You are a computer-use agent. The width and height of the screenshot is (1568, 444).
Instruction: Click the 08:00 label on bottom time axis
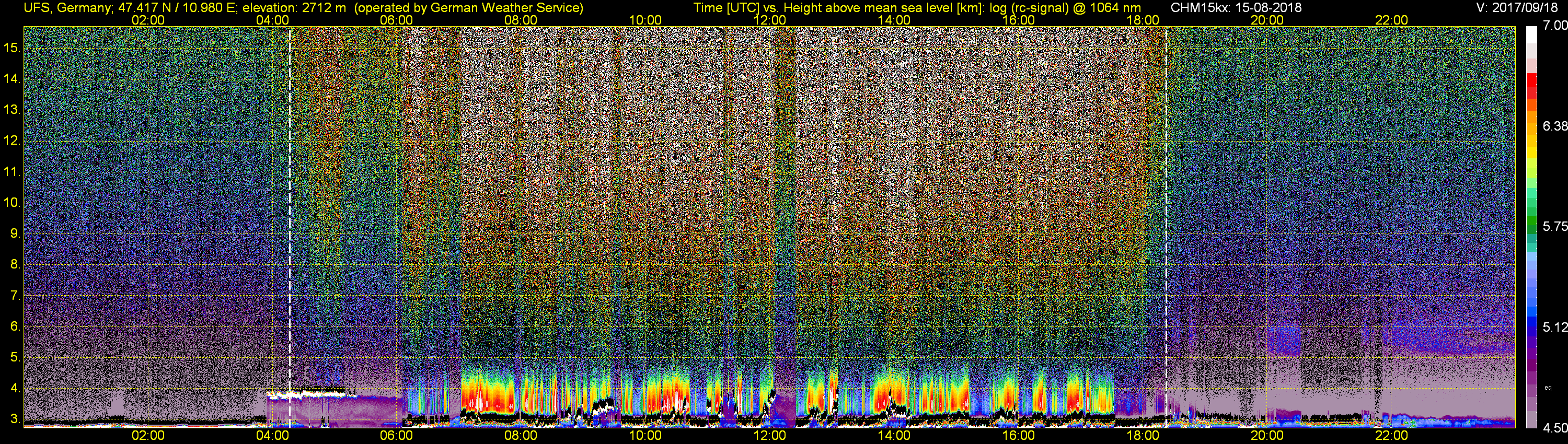(x=521, y=436)
